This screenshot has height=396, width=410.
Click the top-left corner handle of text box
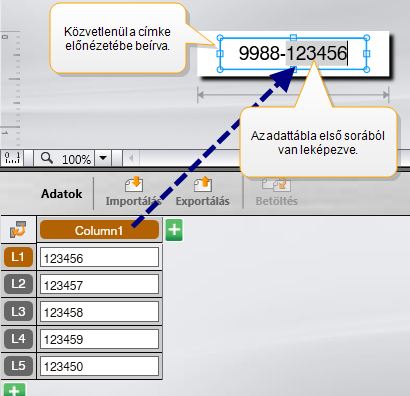coord(220,38)
